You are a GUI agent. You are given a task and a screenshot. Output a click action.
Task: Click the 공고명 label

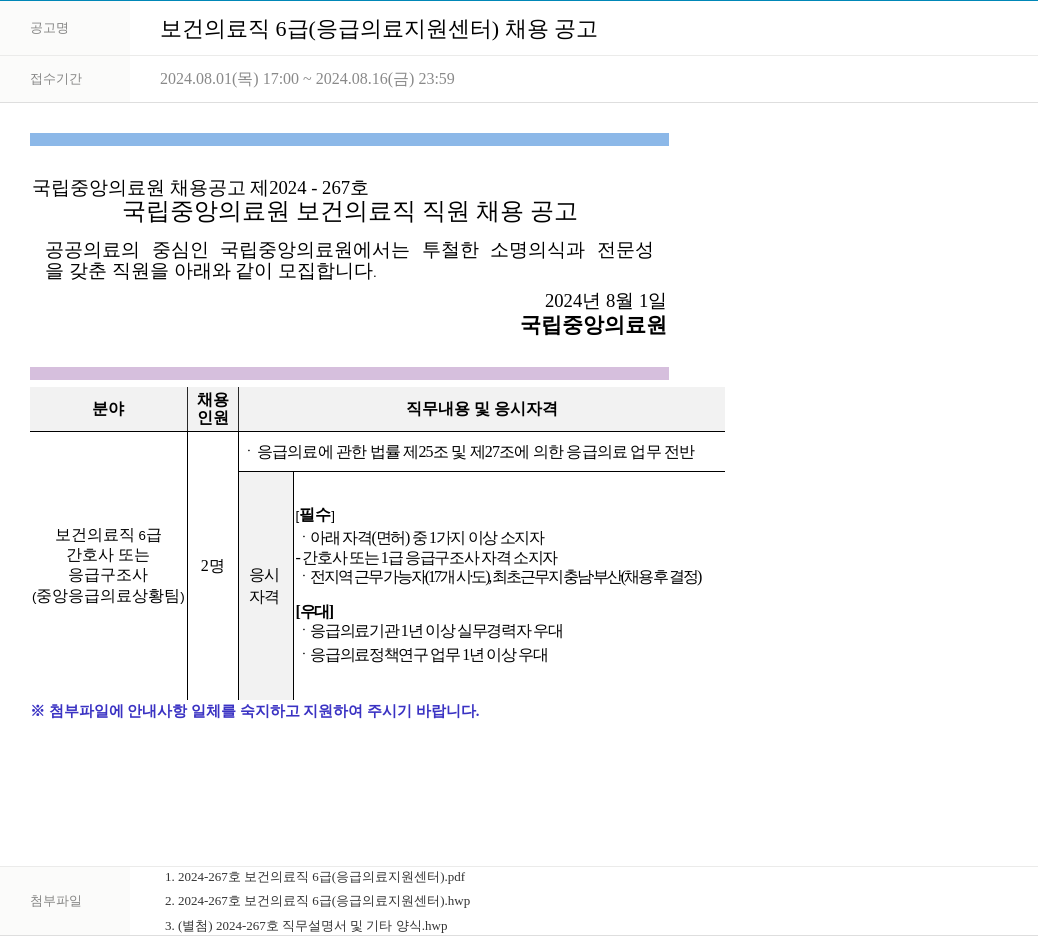49,28
